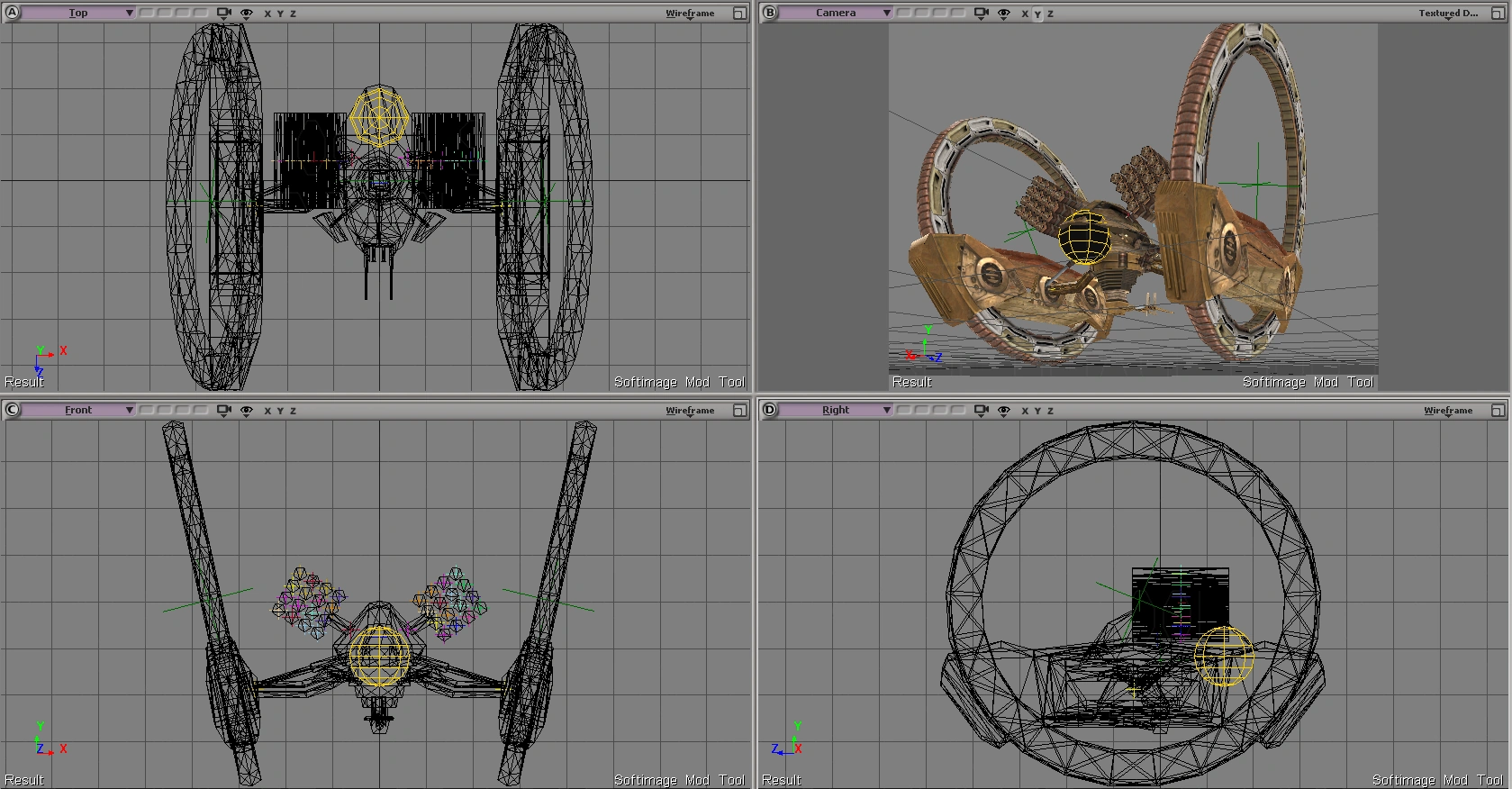The height and width of the screenshot is (789, 1512).
Task: Maximize the Right viewport using its corner icon
Action: coord(1497,411)
